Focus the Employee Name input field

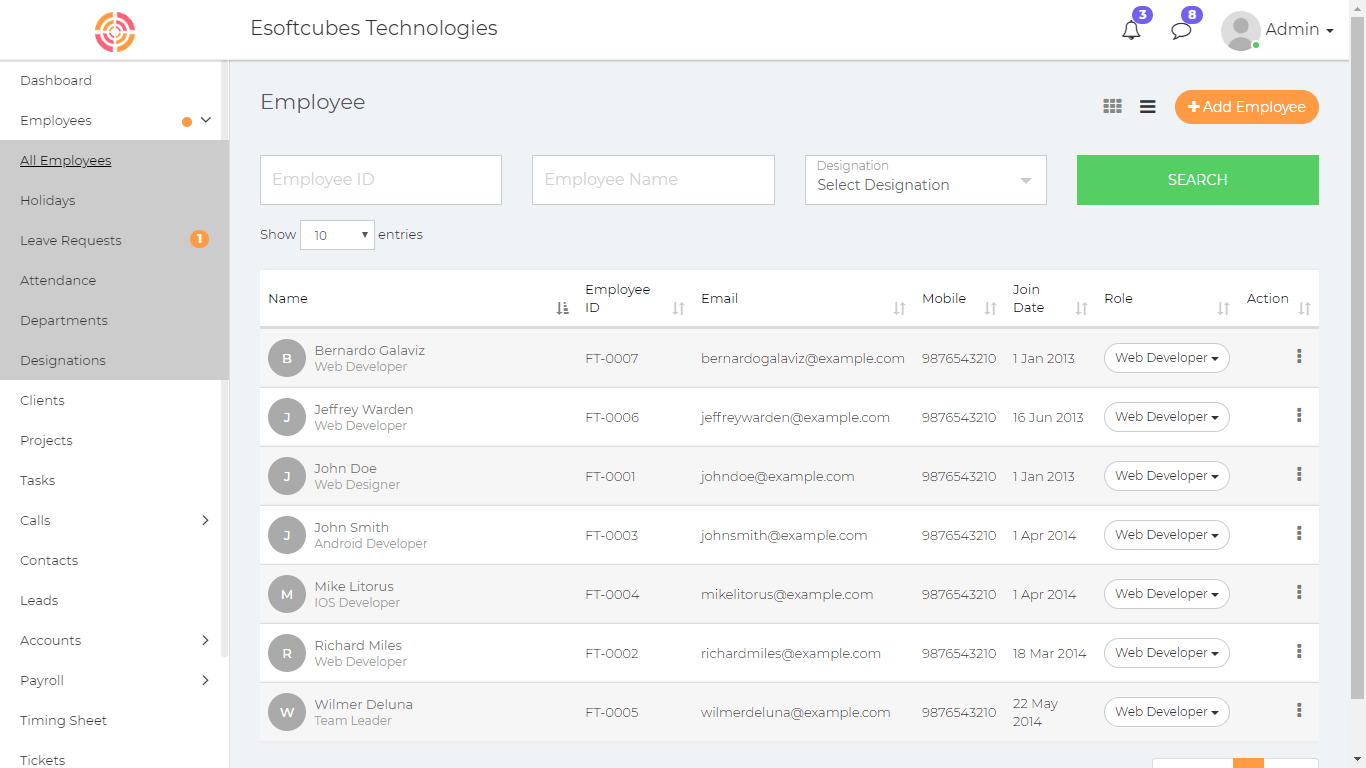(653, 180)
